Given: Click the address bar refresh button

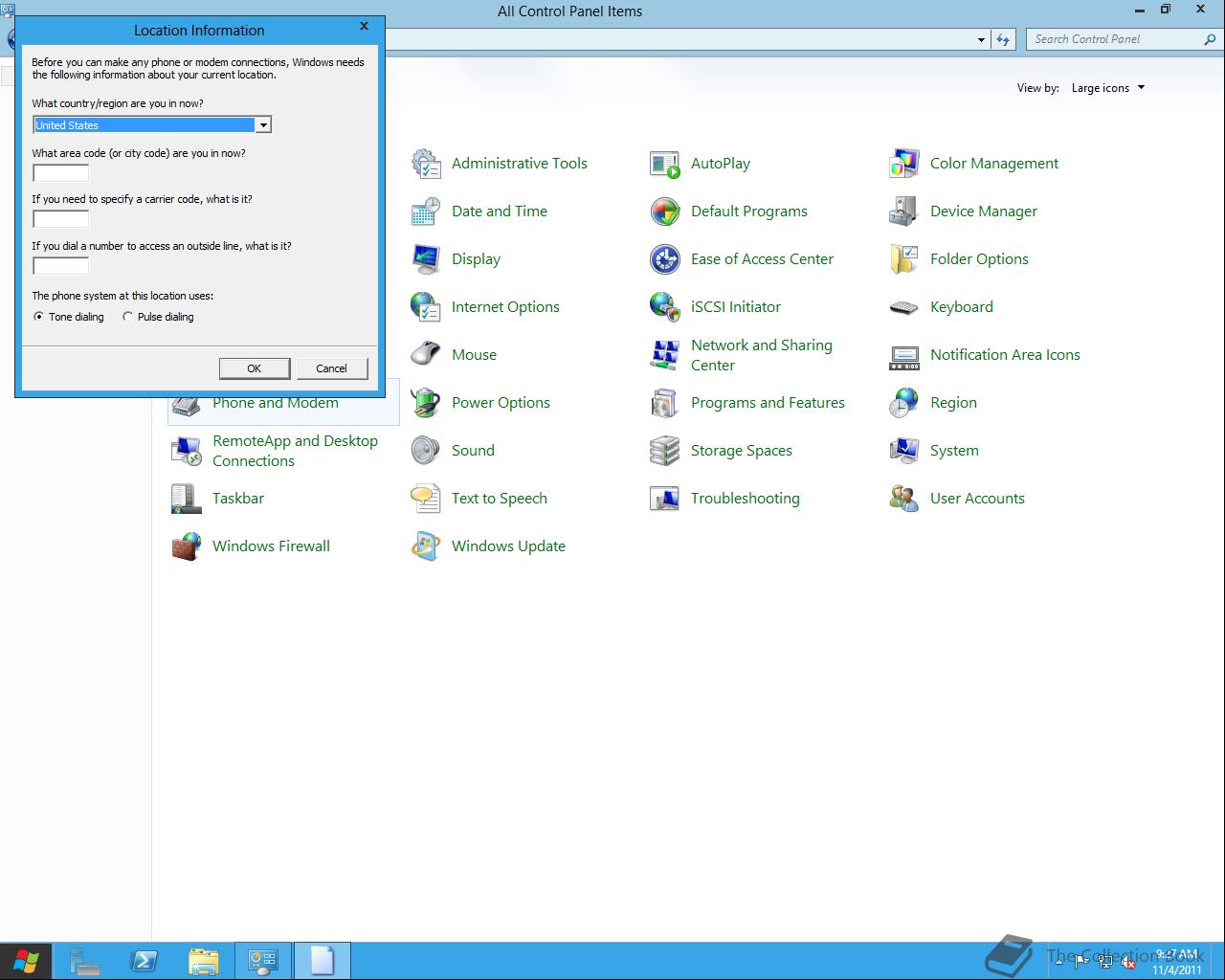Looking at the screenshot, I should (x=1003, y=39).
